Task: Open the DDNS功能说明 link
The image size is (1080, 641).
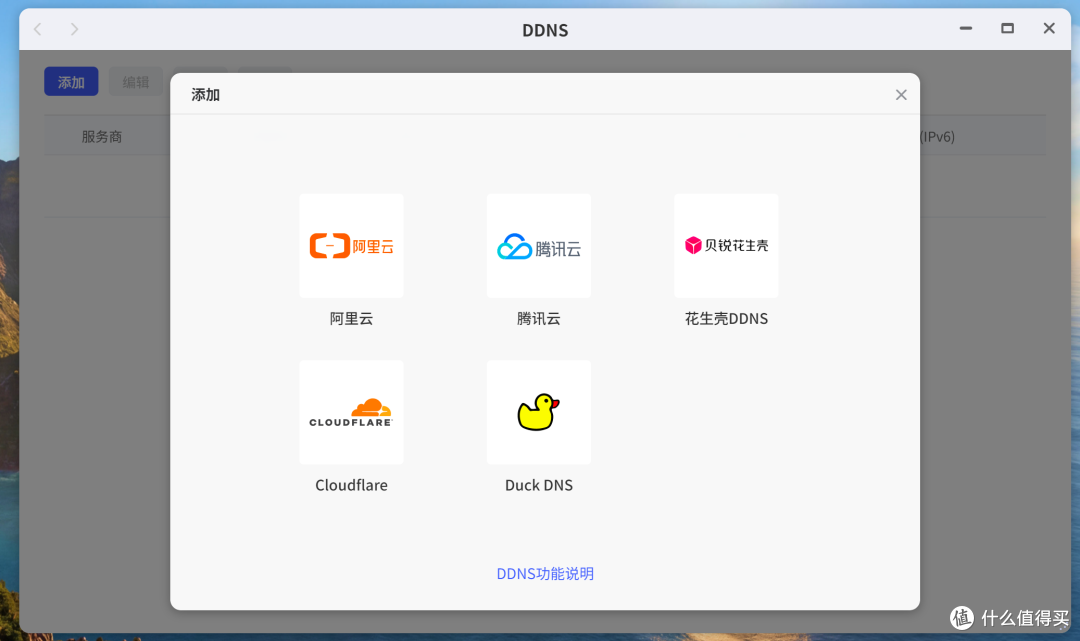Action: (x=545, y=574)
